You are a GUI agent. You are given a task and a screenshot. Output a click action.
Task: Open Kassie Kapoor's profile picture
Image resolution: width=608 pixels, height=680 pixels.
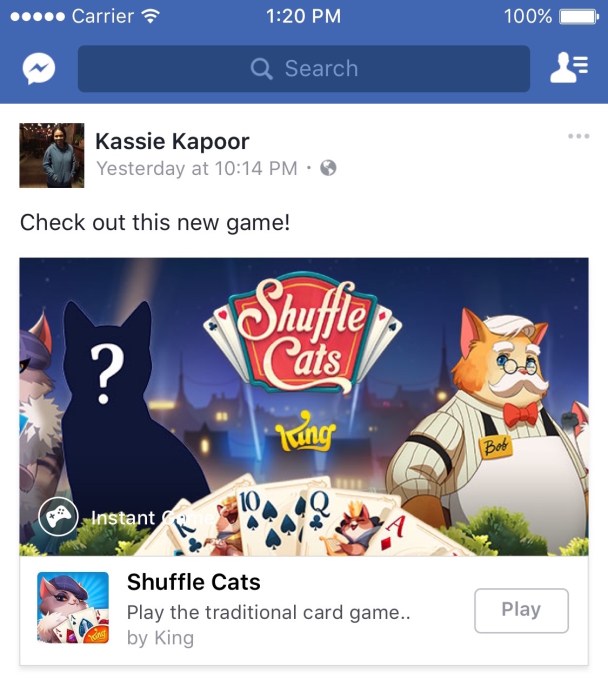coord(52,155)
